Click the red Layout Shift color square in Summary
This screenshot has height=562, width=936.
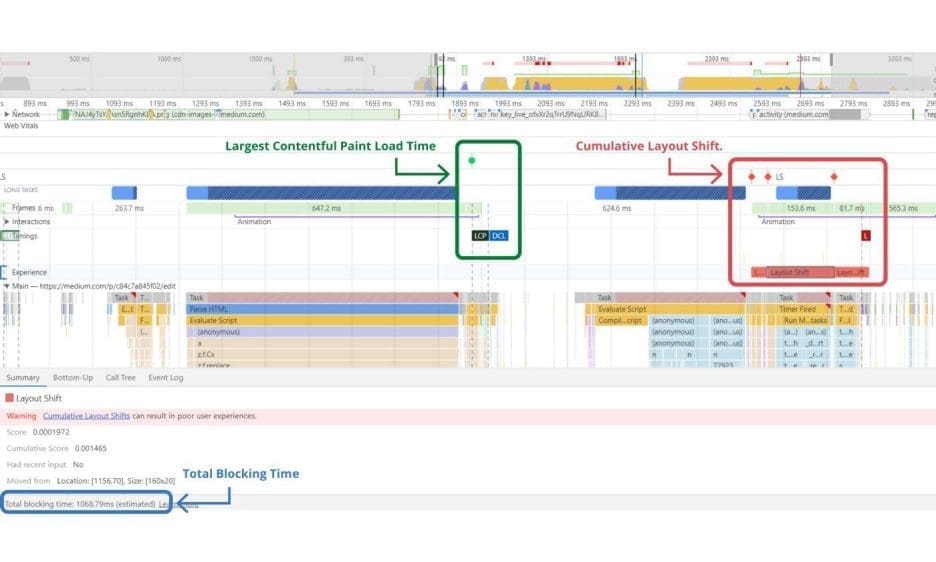click(x=10, y=398)
